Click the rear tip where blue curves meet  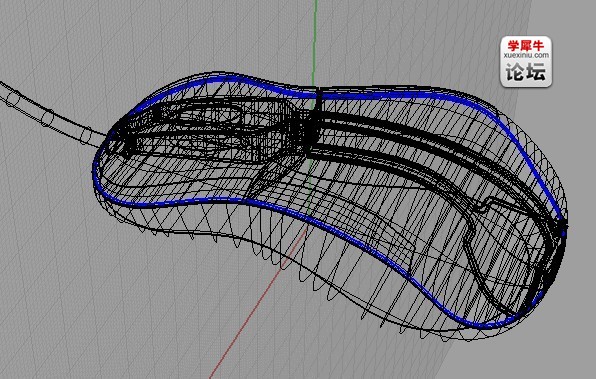click(x=563, y=227)
